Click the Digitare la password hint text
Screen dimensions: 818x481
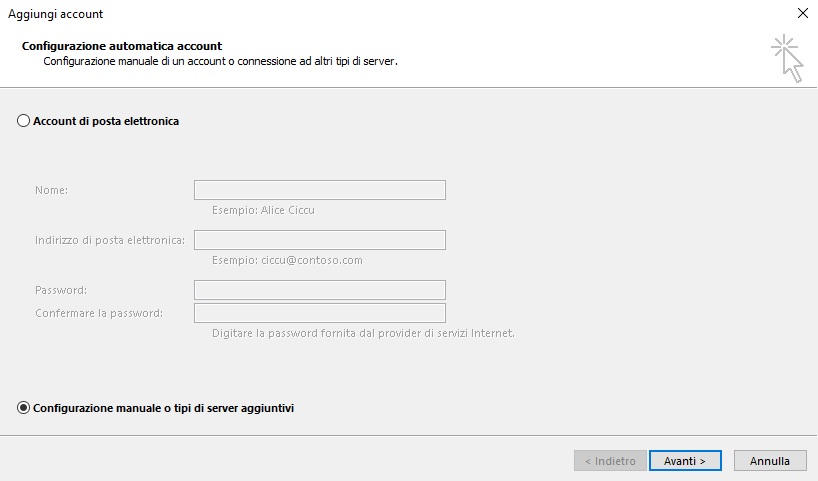tap(363, 333)
